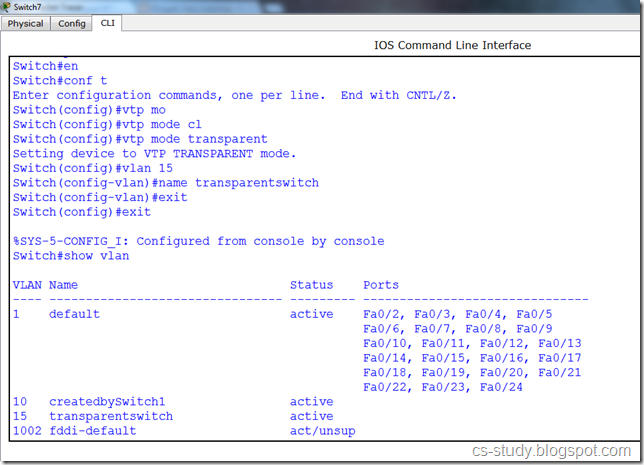
Task: Click the Switch7 window icon
Action: (x=6, y=7)
